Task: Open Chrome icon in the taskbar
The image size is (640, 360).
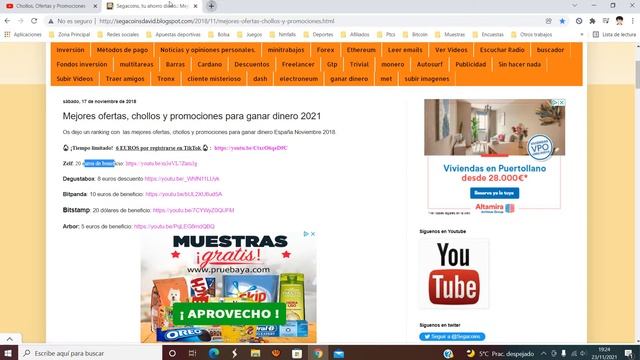Action: tap(318, 353)
